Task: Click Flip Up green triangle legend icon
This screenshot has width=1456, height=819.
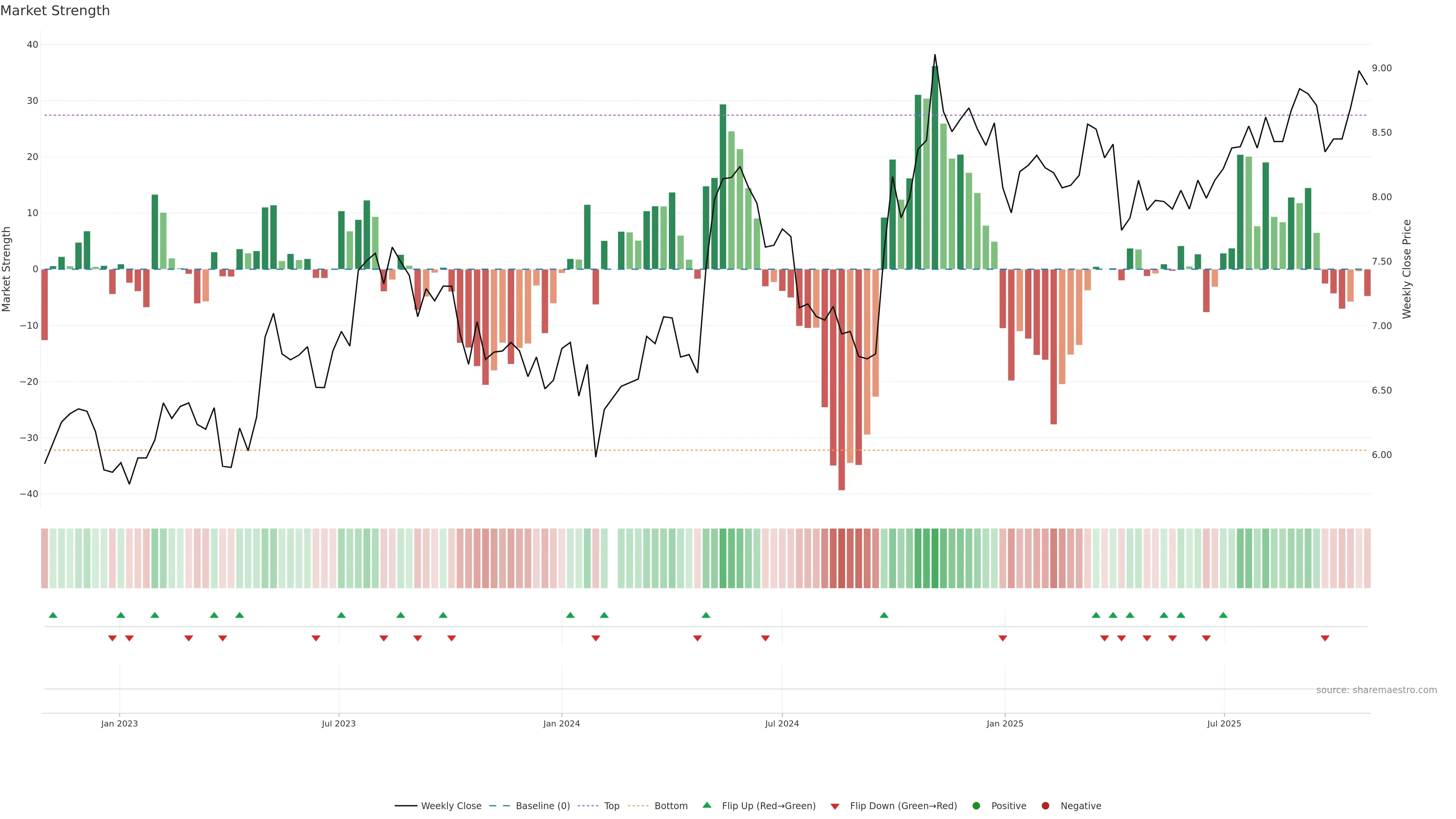Action: [x=706, y=805]
